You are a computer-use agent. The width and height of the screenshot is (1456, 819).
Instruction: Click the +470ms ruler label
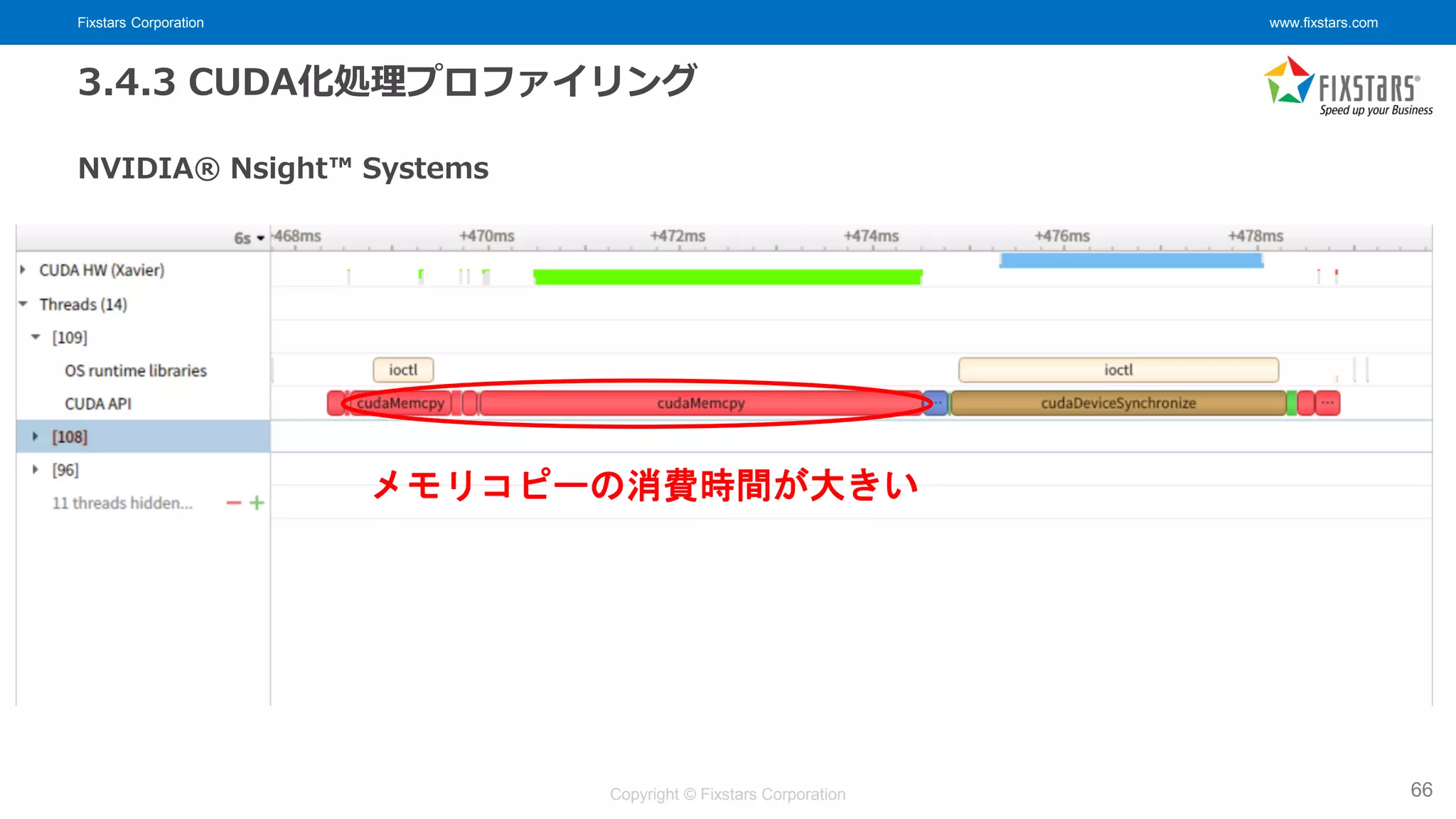tap(487, 236)
